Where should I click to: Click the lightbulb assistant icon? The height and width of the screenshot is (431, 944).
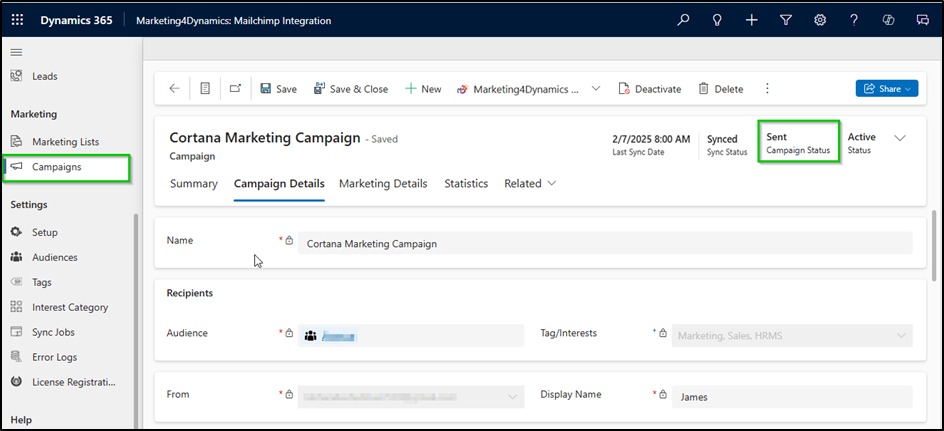pyautogui.click(x=717, y=20)
